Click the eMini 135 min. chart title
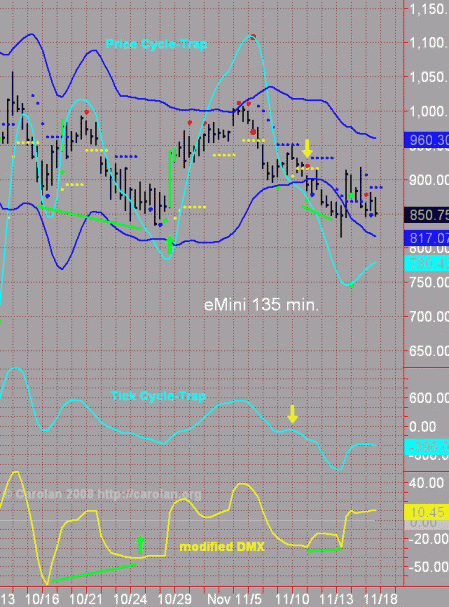The height and width of the screenshot is (607, 449). 261,305
